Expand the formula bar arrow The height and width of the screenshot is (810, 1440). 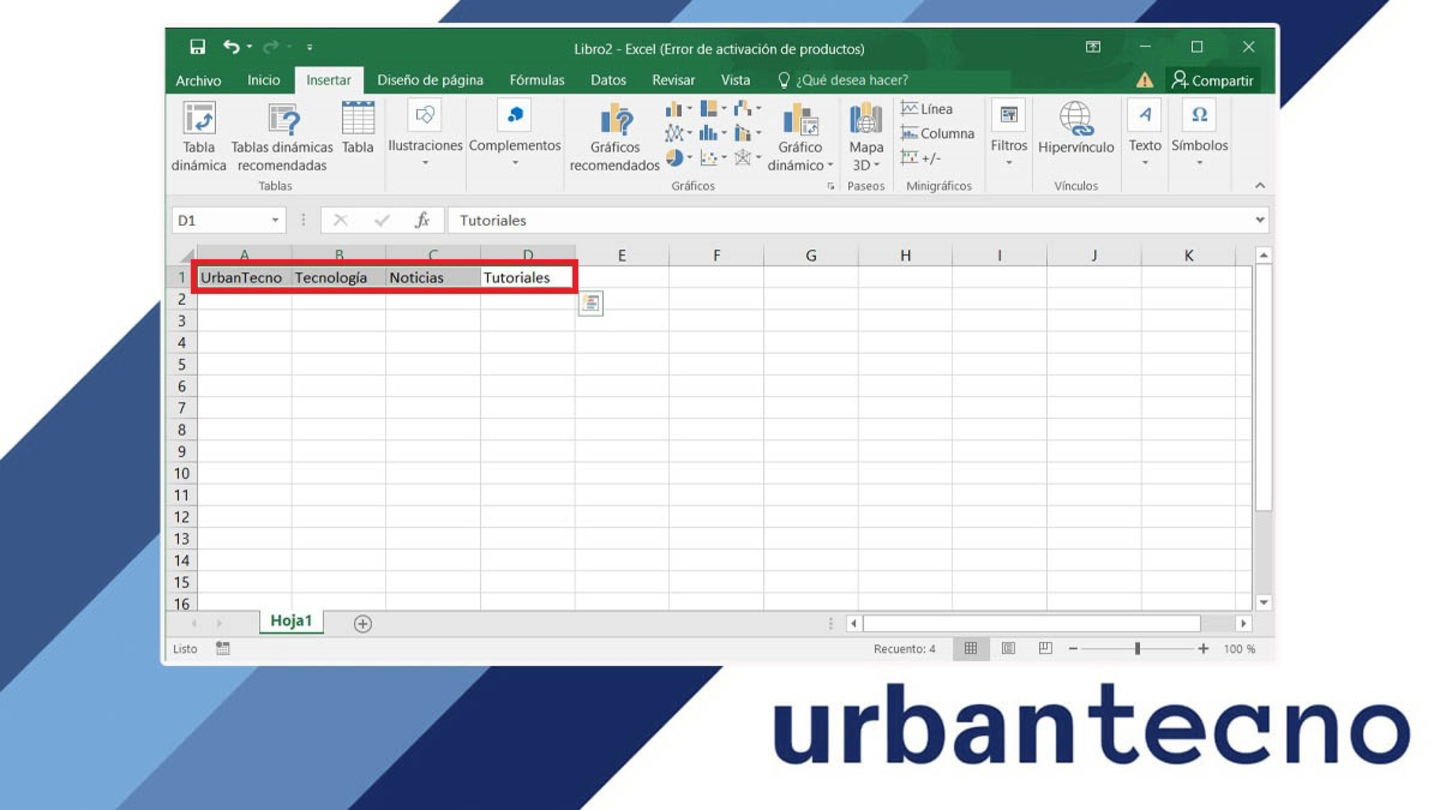pos(1260,220)
